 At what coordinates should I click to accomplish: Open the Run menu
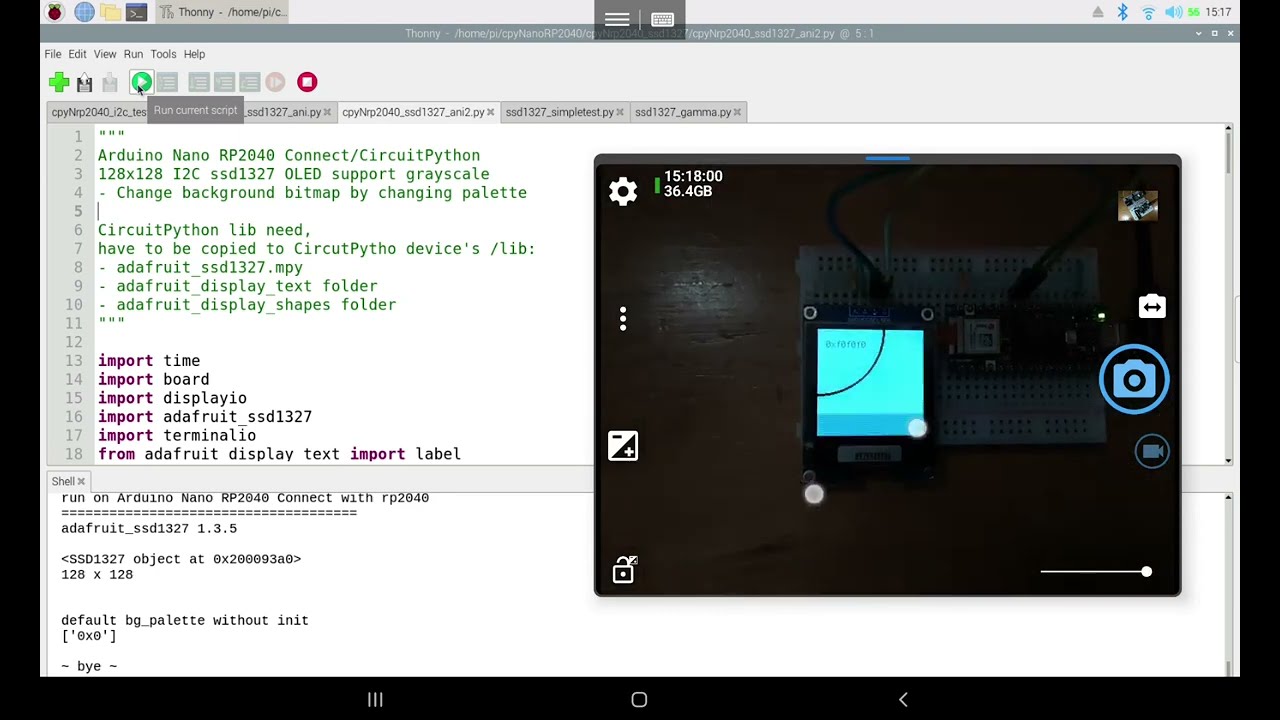pyautogui.click(x=133, y=54)
